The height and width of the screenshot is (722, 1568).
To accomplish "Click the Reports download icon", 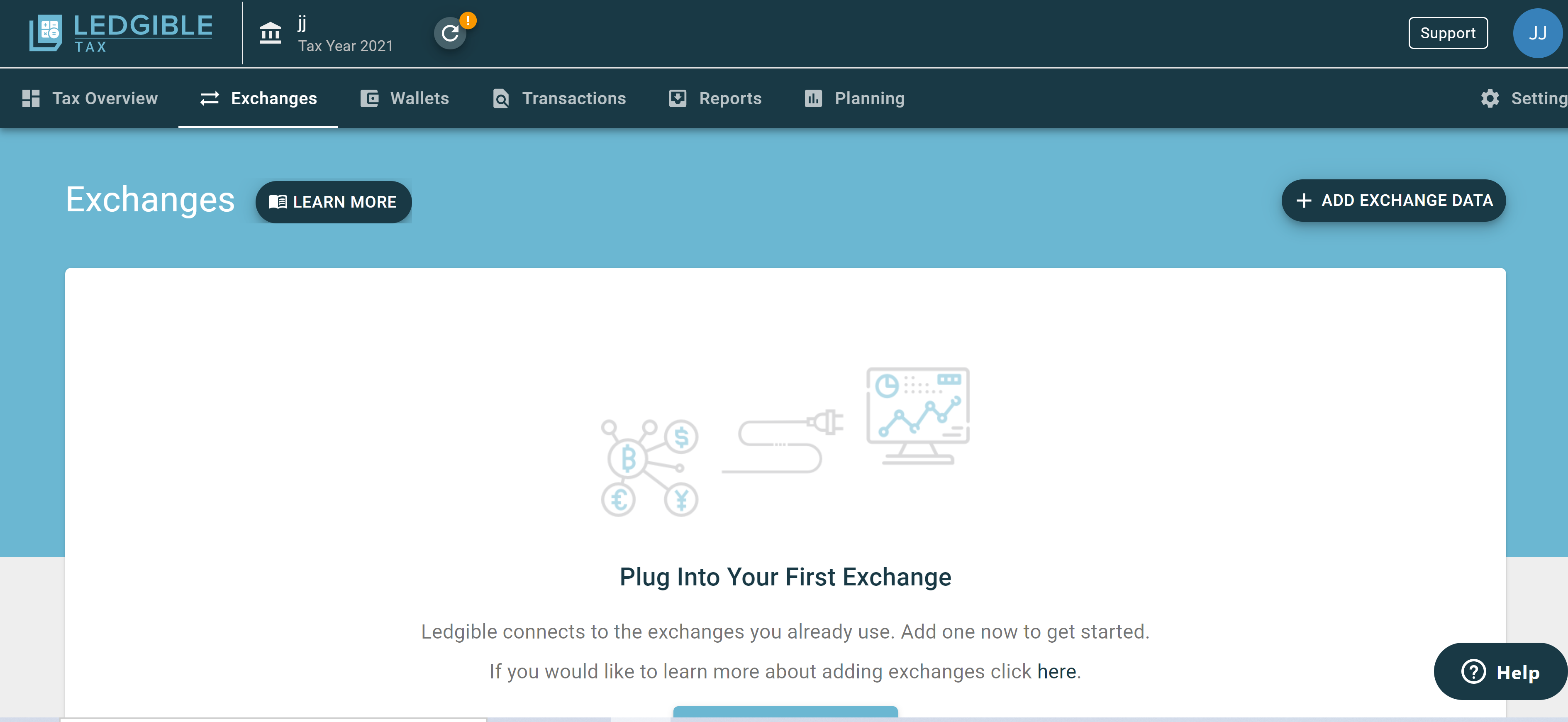I will (x=678, y=98).
